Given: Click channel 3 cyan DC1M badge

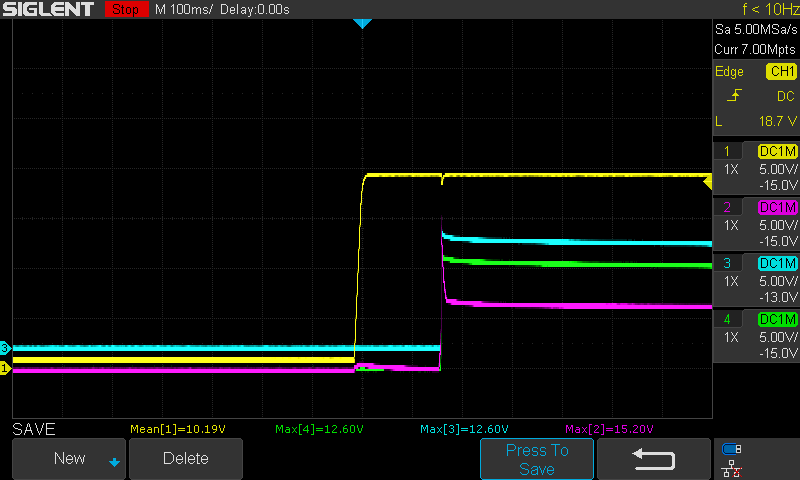Looking at the screenshot, I should [778, 263].
